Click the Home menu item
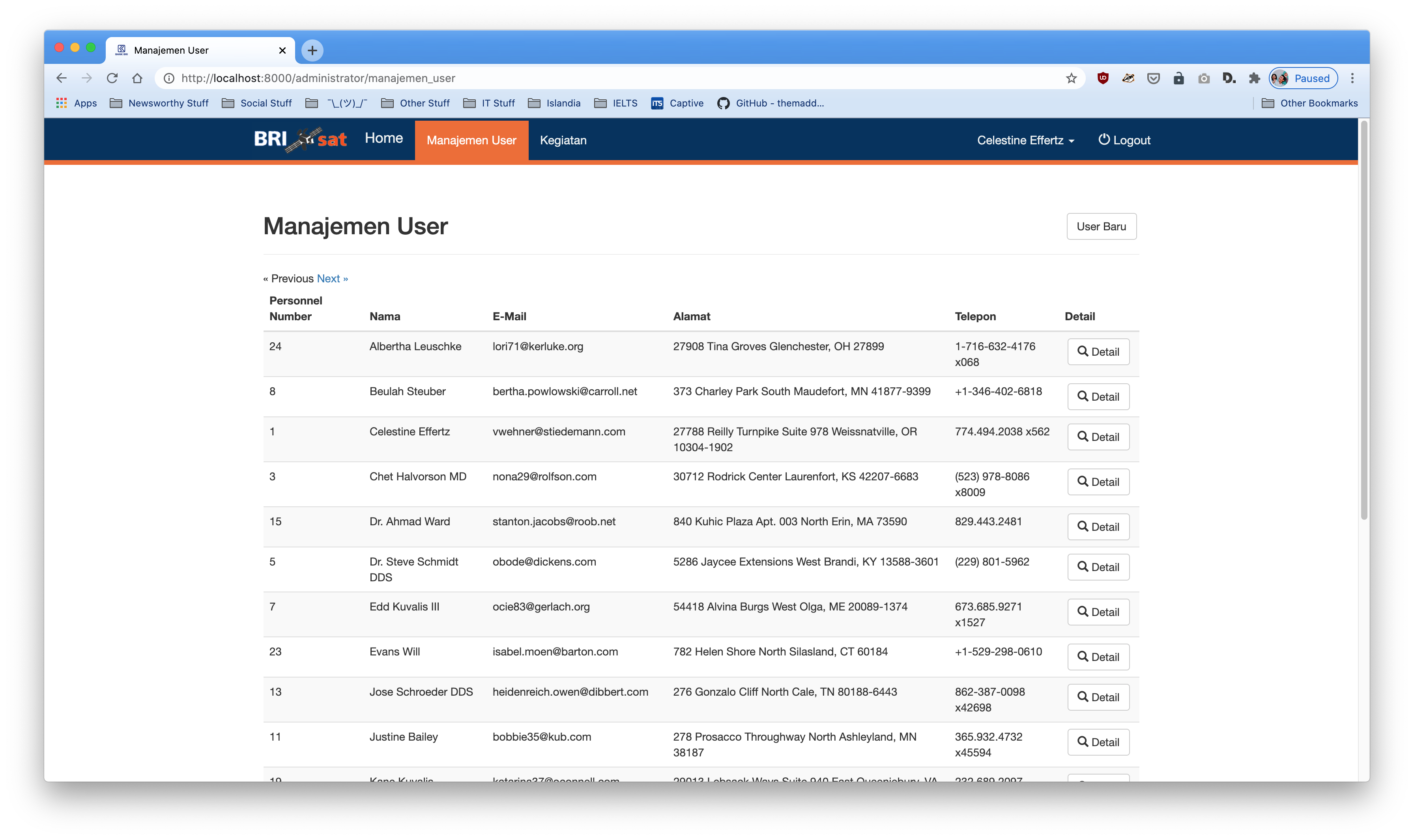This screenshot has width=1414, height=840. coord(384,138)
